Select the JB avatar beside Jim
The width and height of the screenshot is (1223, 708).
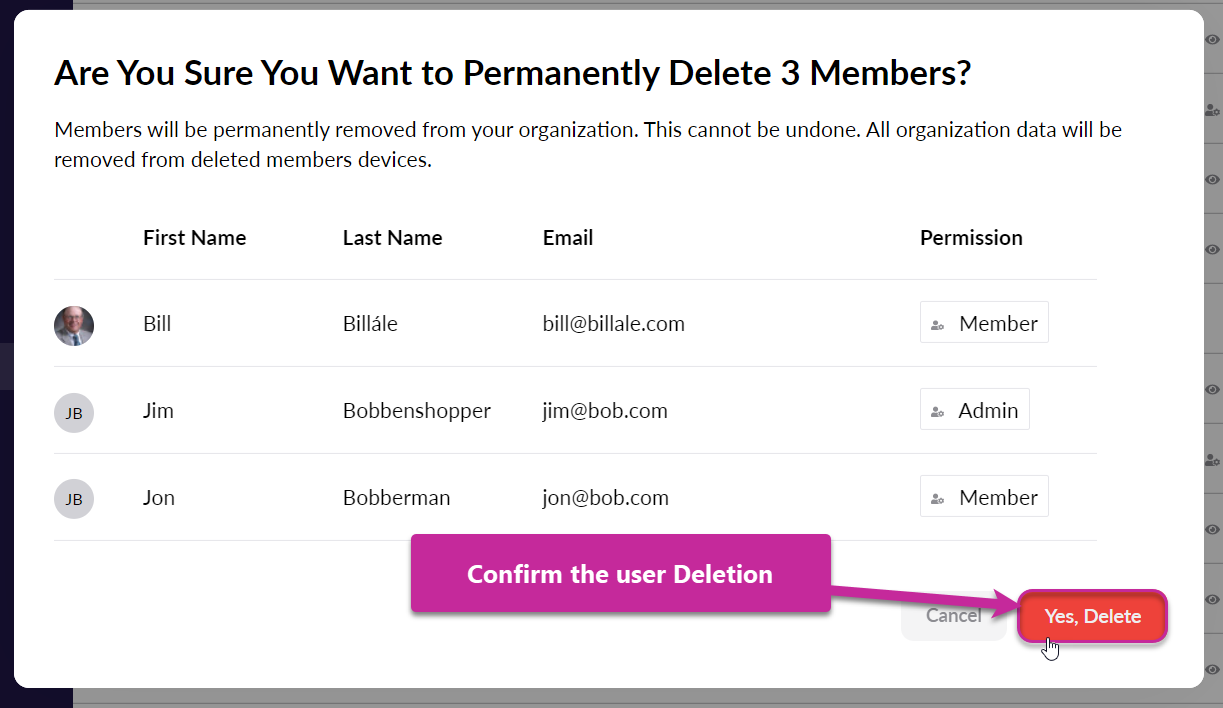coord(74,412)
